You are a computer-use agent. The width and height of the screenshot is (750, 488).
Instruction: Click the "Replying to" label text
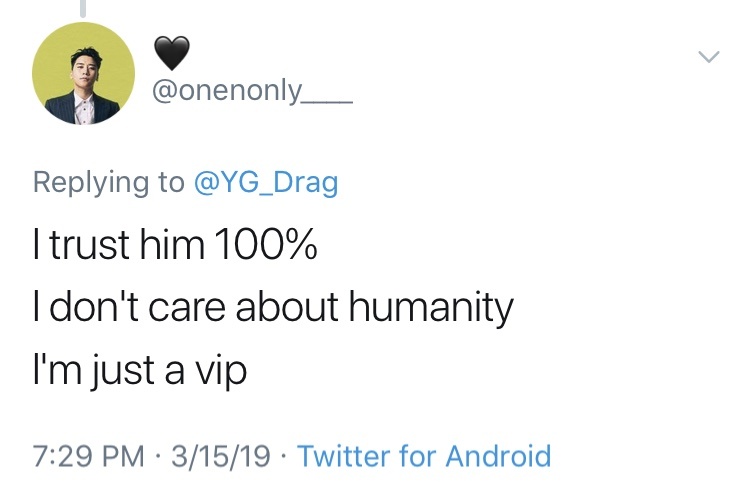tap(109, 183)
